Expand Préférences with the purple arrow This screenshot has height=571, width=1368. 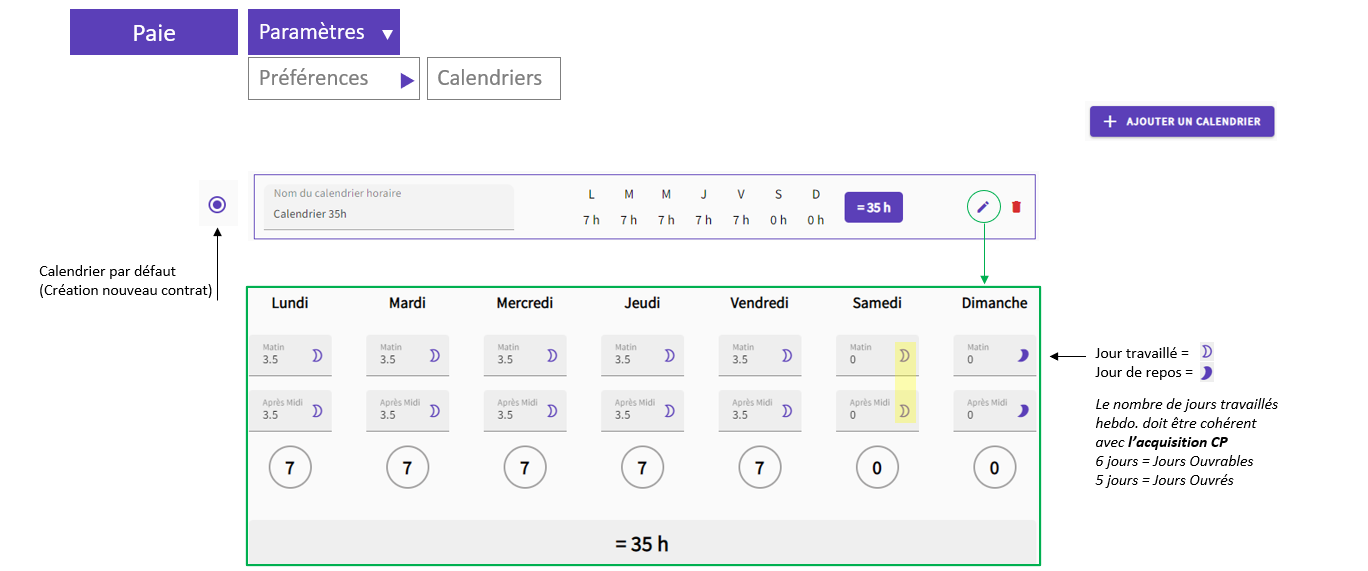coord(407,81)
